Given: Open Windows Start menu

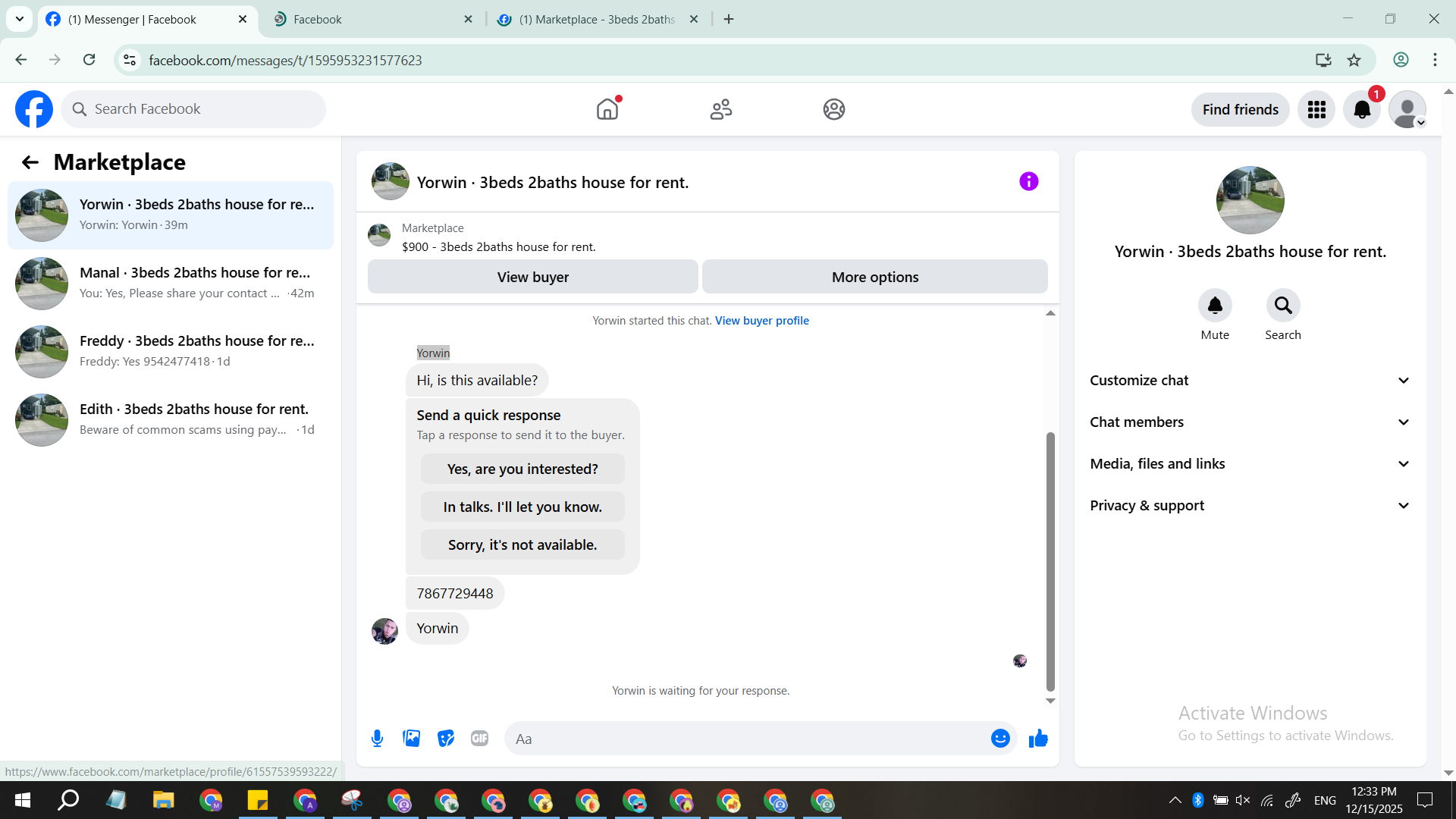Looking at the screenshot, I should tap(23, 800).
